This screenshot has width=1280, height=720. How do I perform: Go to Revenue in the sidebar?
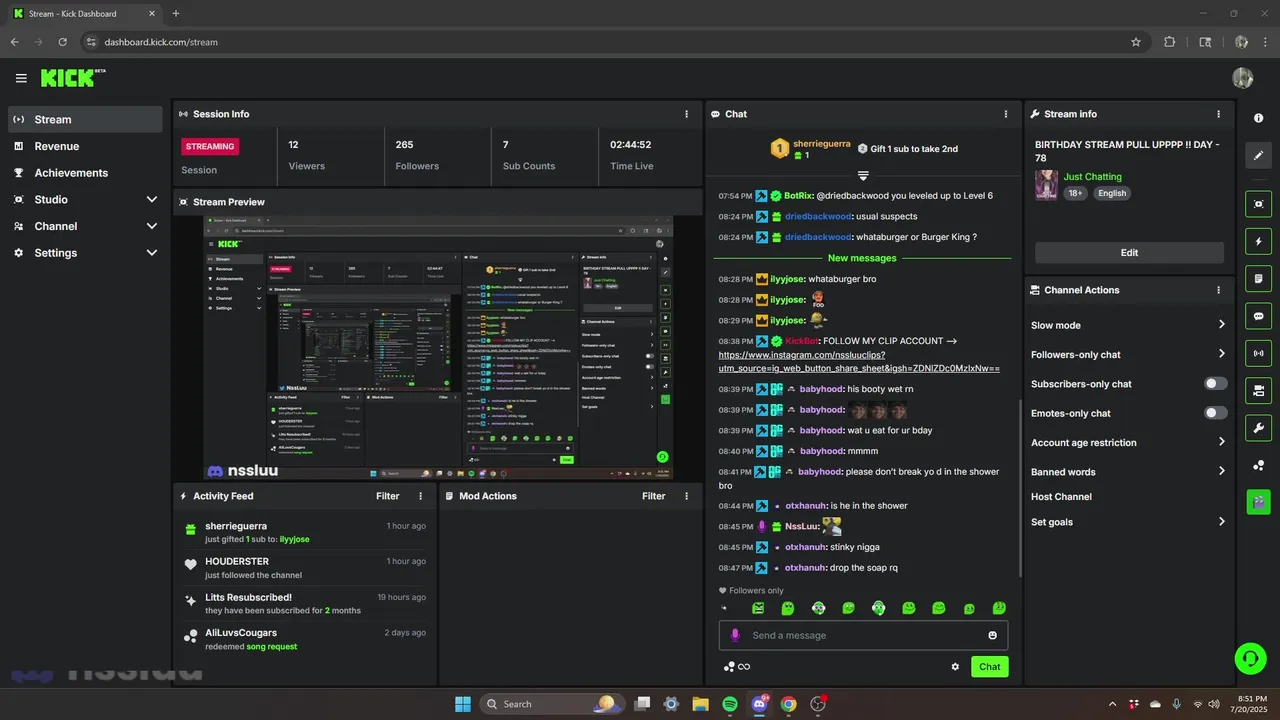pyautogui.click(x=85, y=146)
